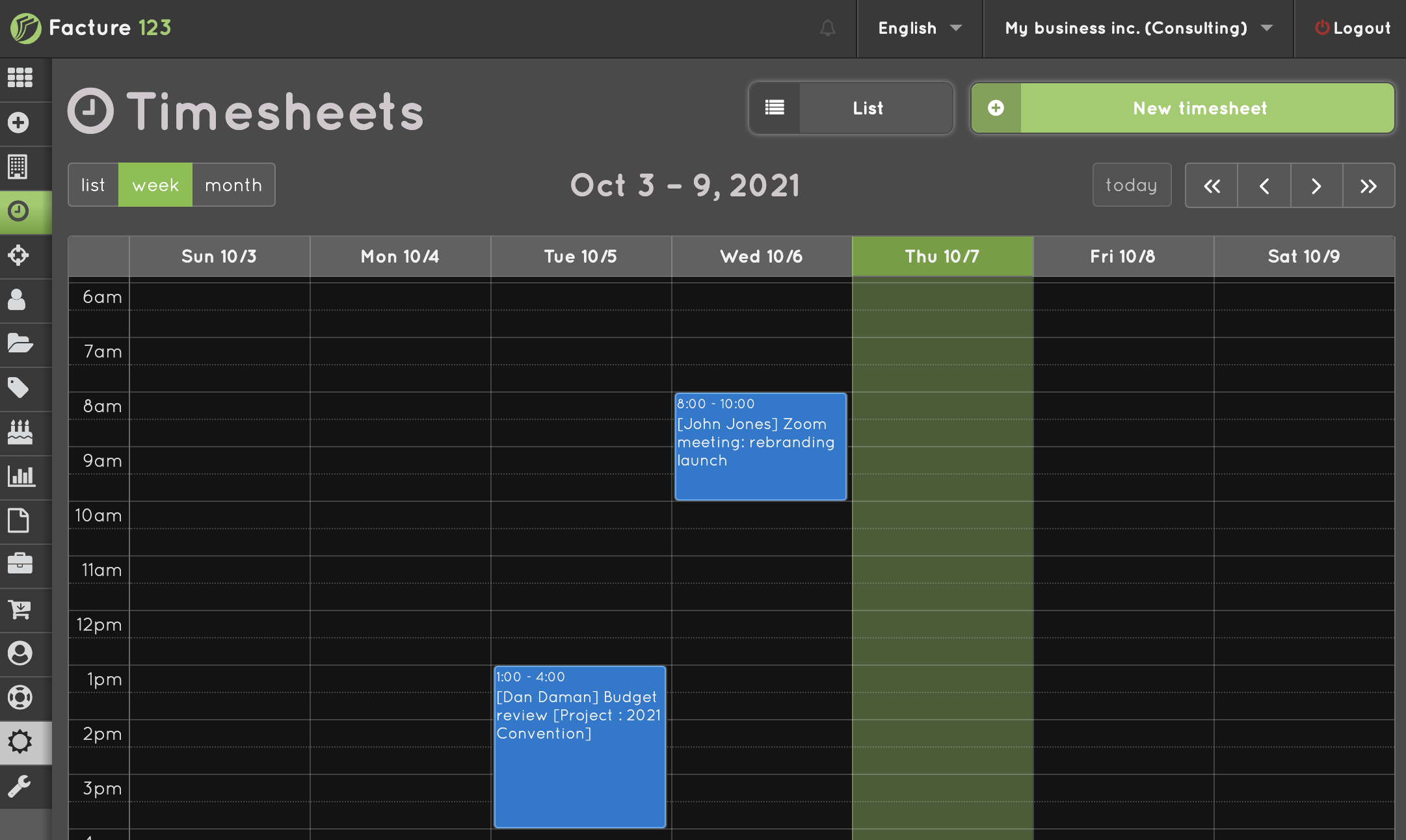
Task: Click the List button
Action: [851, 108]
